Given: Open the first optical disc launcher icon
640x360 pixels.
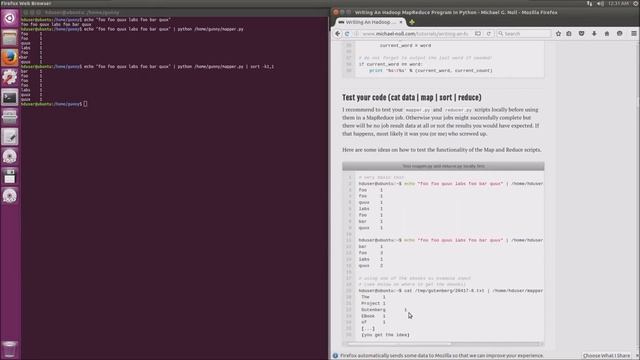Looking at the screenshot, I should (10, 156).
